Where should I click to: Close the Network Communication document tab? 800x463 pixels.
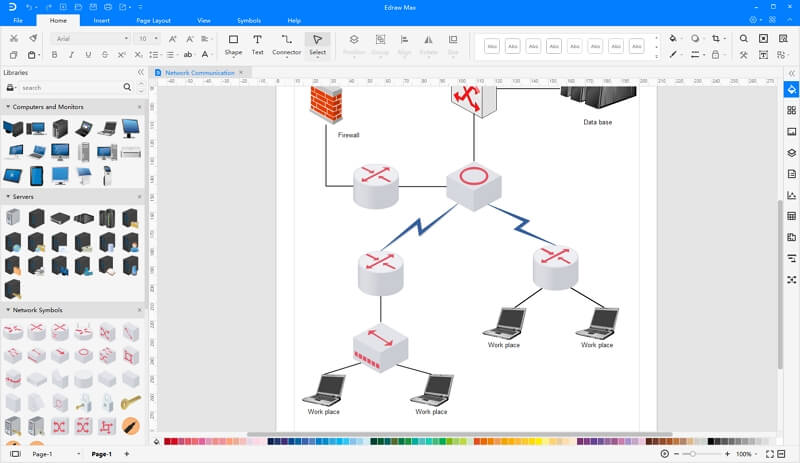click(241, 72)
